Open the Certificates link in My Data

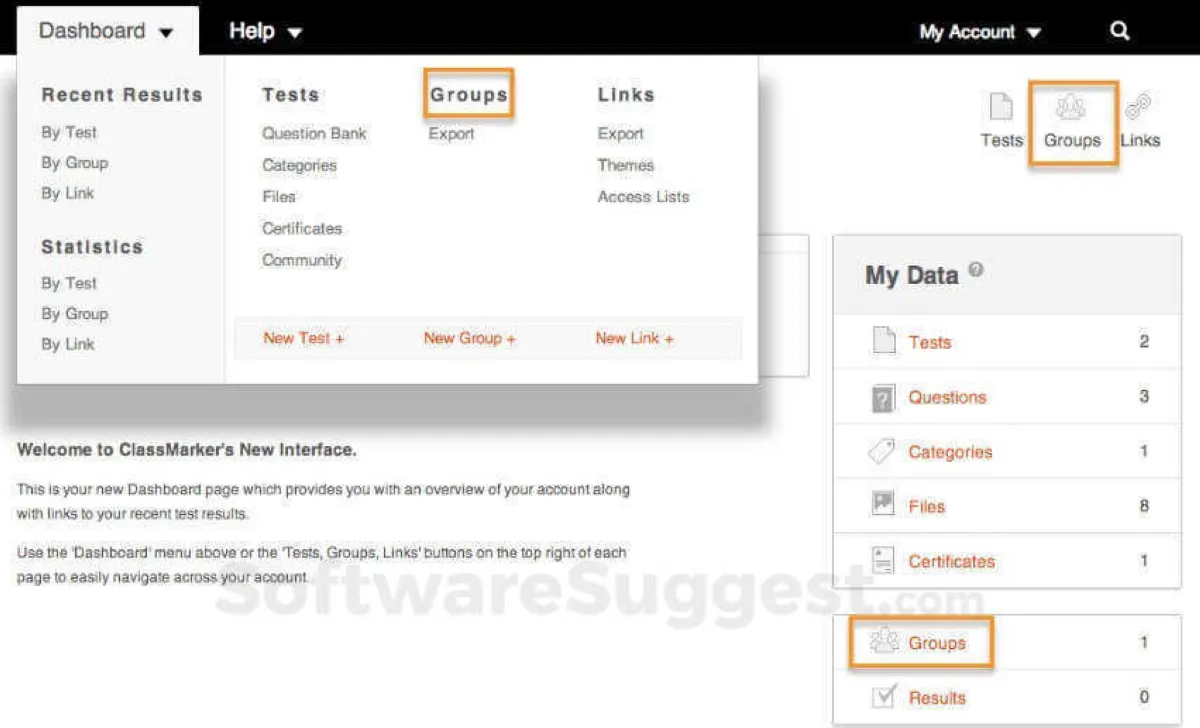pos(951,561)
